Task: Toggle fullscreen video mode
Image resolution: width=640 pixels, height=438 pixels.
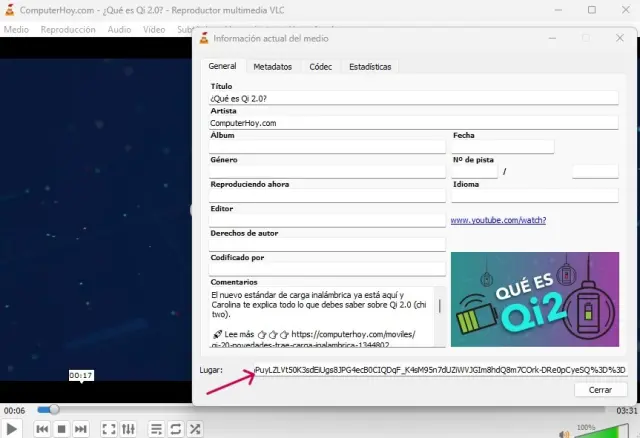Action: [108, 429]
